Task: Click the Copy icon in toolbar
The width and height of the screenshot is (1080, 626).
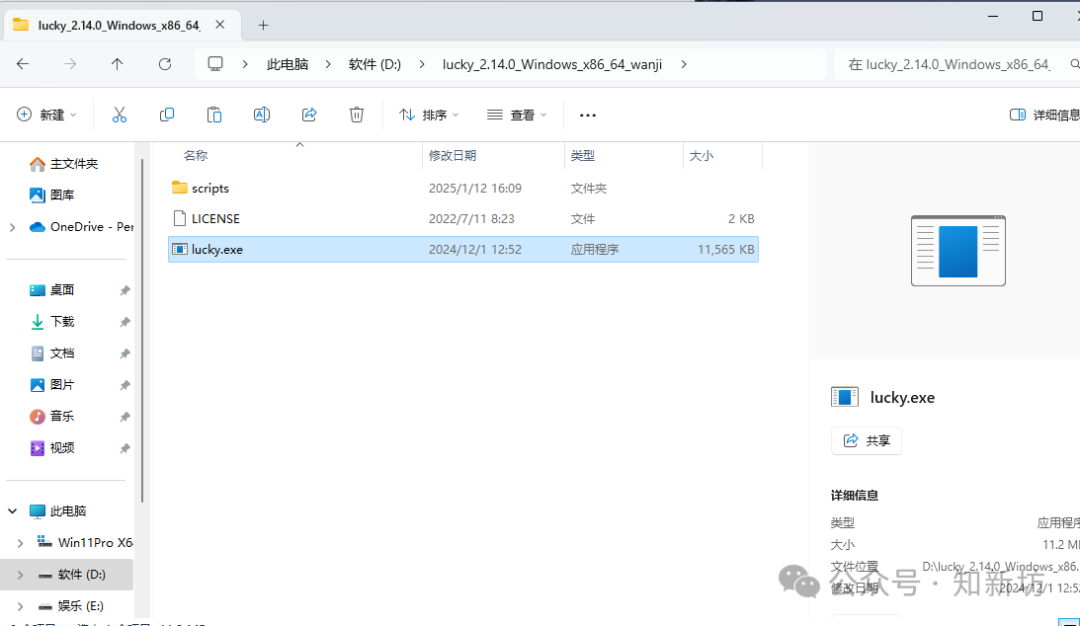Action: [167, 115]
